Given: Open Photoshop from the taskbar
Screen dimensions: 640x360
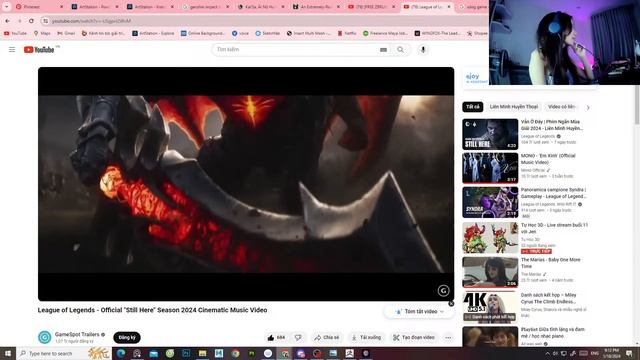Looking at the screenshot, I should pyautogui.click(x=186, y=353).
